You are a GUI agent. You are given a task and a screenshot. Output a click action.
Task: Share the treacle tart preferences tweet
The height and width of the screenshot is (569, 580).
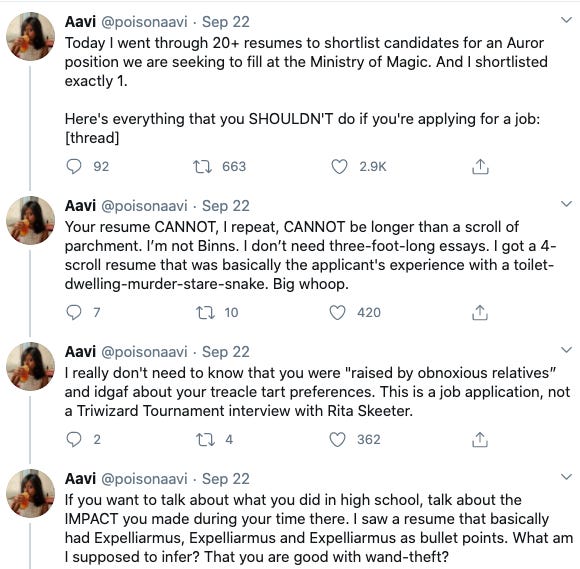480,440
